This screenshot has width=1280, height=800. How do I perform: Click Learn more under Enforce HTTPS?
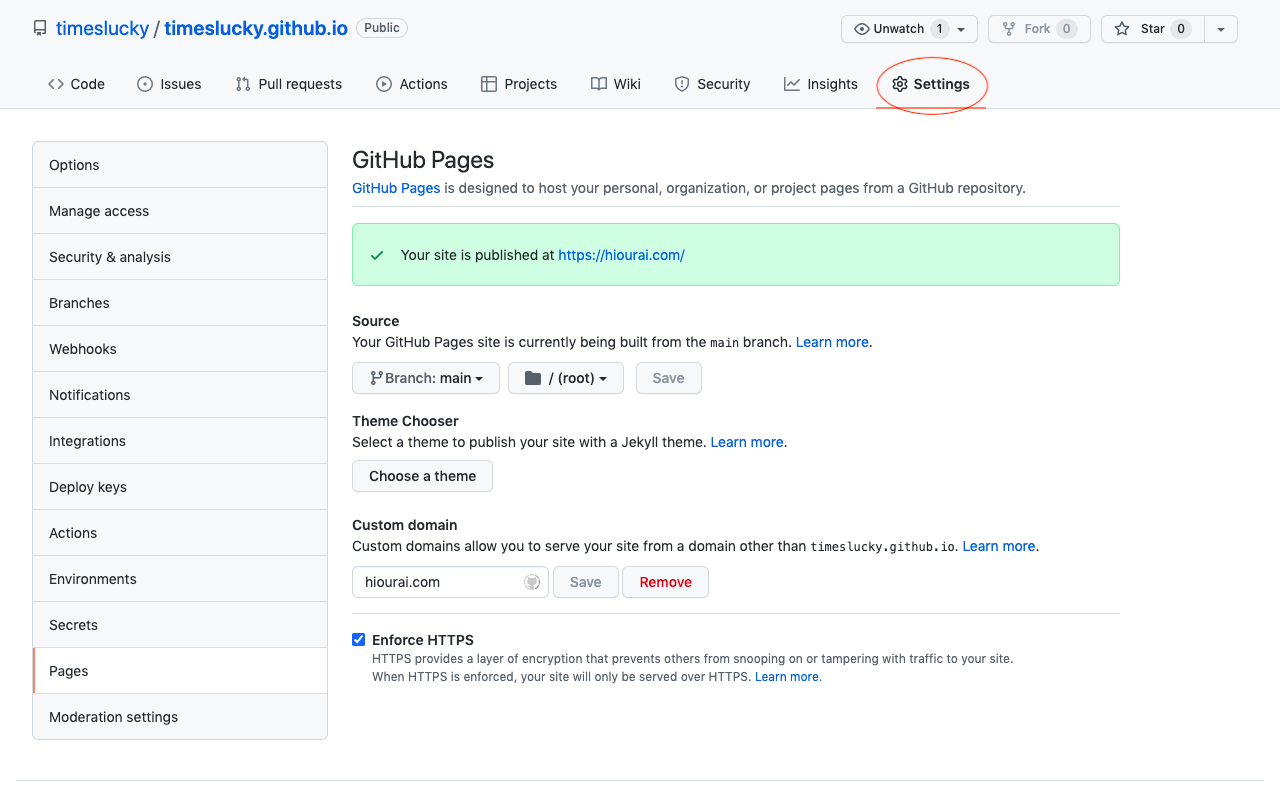pos(787,677)
